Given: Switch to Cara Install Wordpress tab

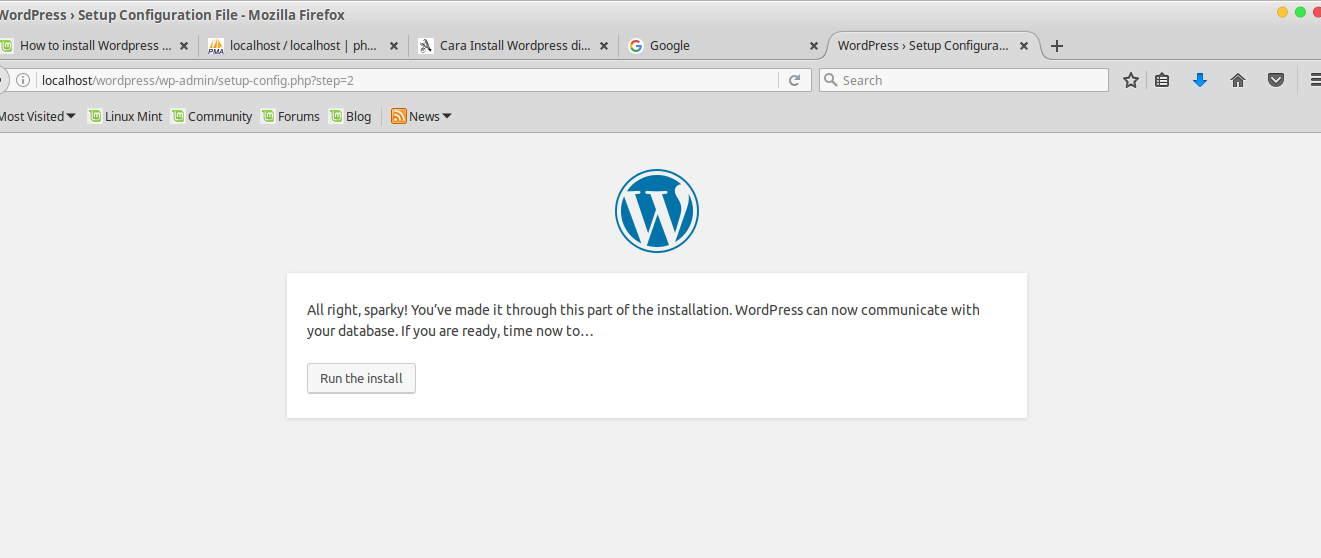Looking at the screenshot, I should click(513, 45).
